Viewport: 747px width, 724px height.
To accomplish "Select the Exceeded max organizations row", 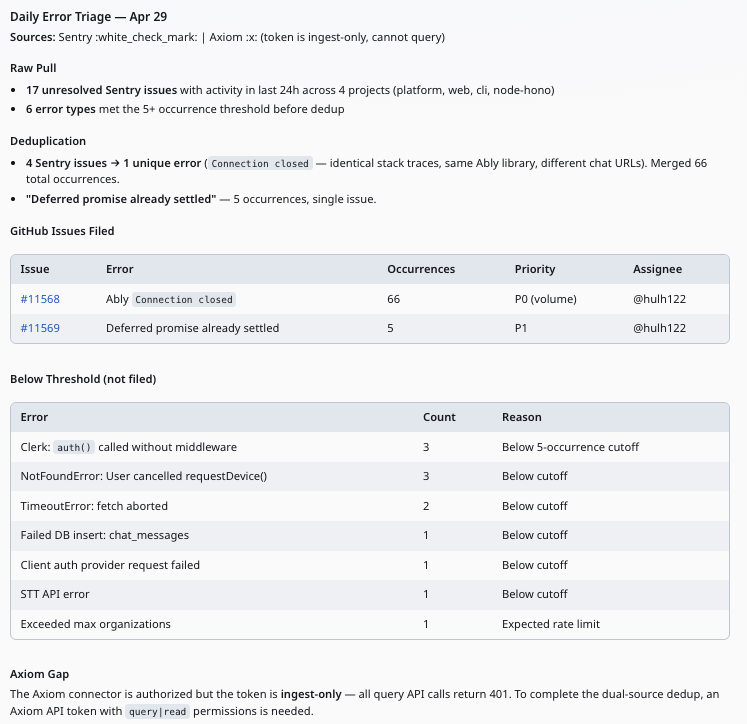I will click(x=370, y=624).
